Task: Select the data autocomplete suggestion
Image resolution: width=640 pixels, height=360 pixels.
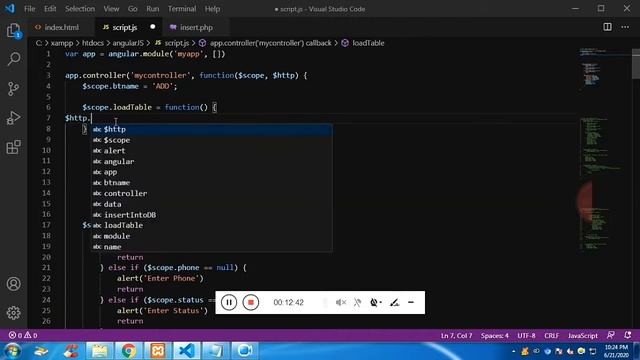Action: click(x=211, y=204)
